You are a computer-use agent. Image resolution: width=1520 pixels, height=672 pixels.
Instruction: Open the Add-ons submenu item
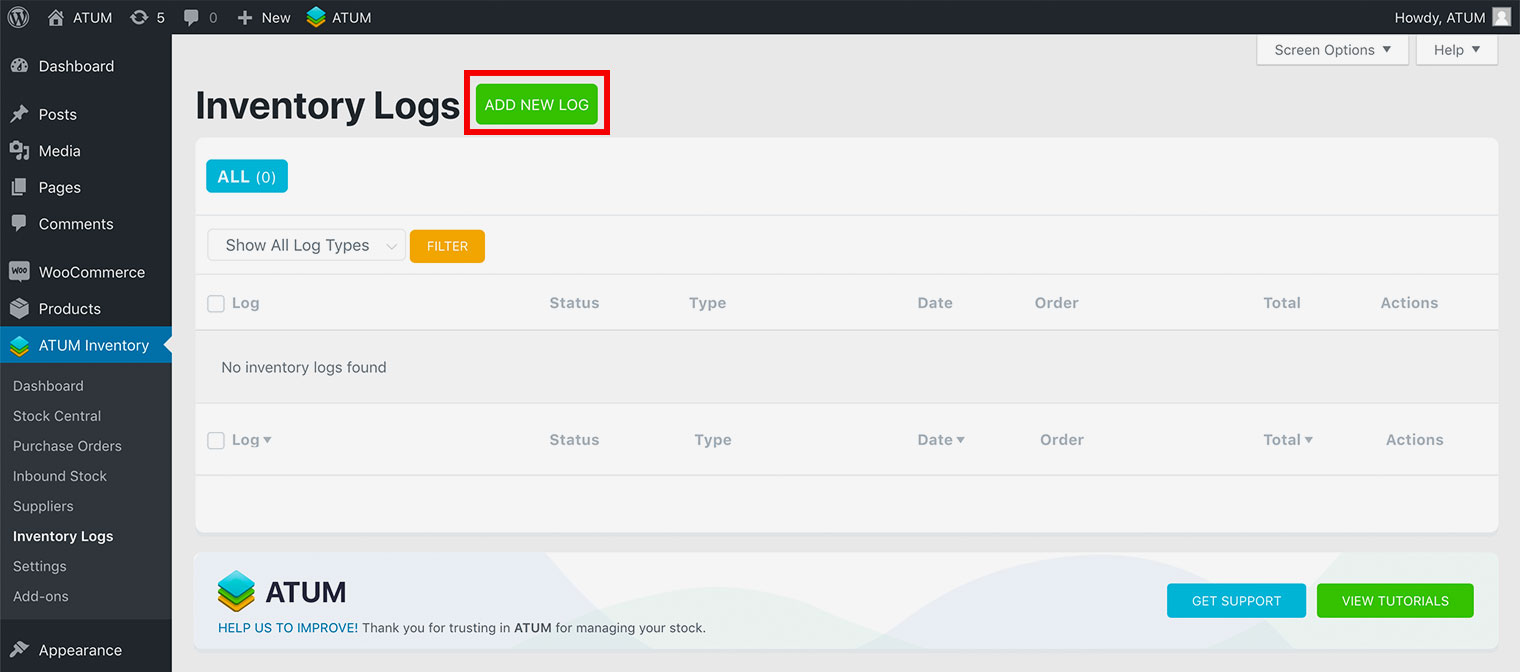click(41, 596)
